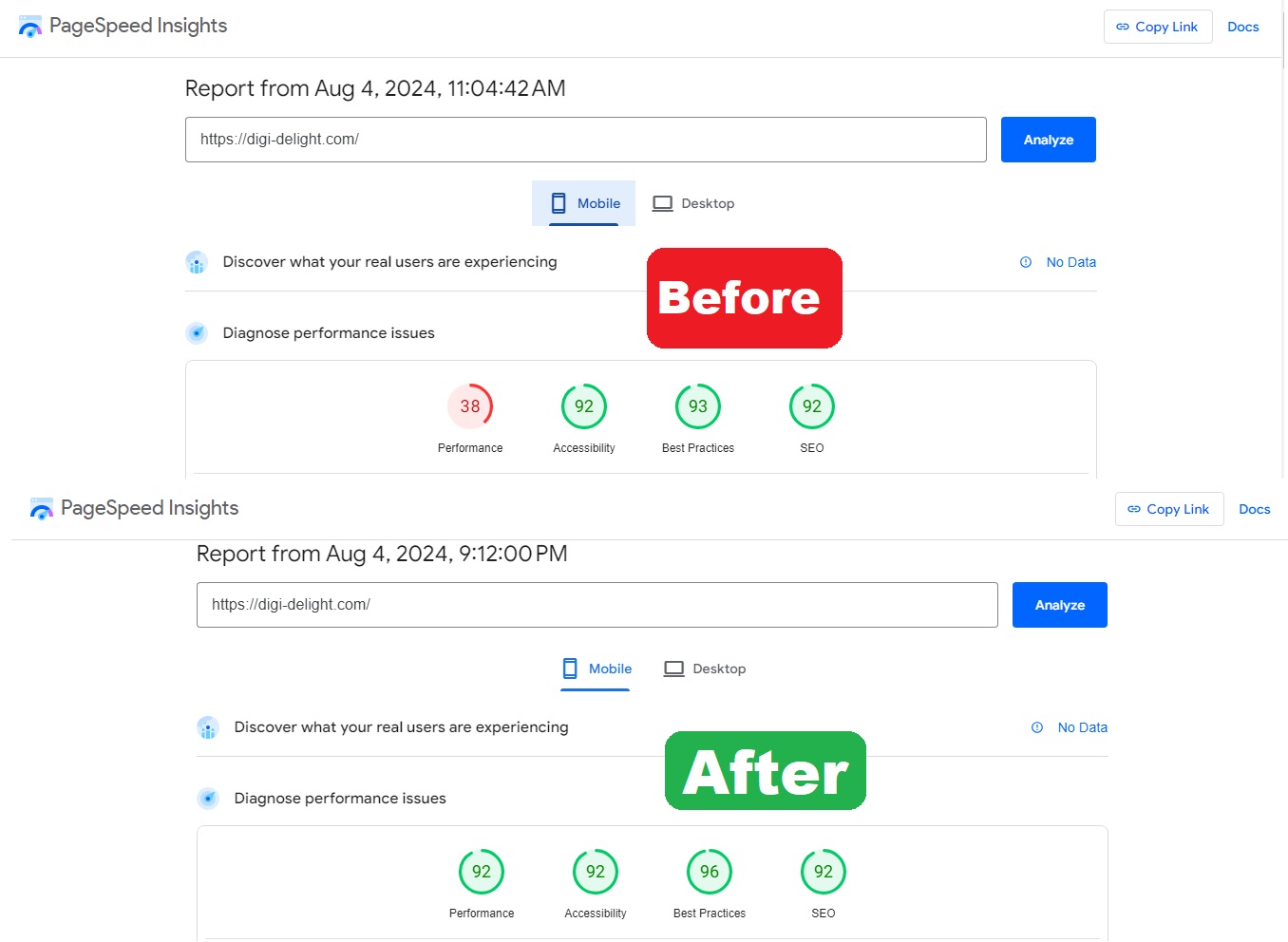Click "Discover what your real users are experiencing" in the After report

[x=401, y=727]
